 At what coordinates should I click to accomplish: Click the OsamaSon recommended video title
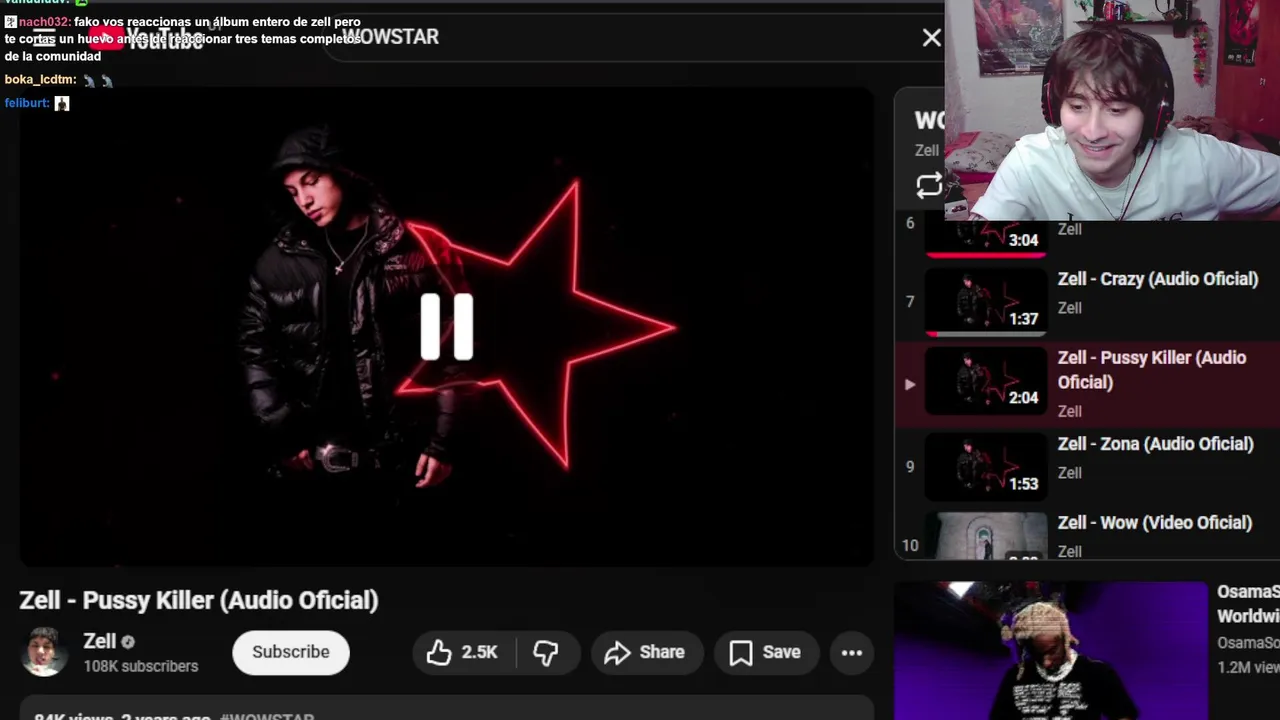(x=1248, y=603)
